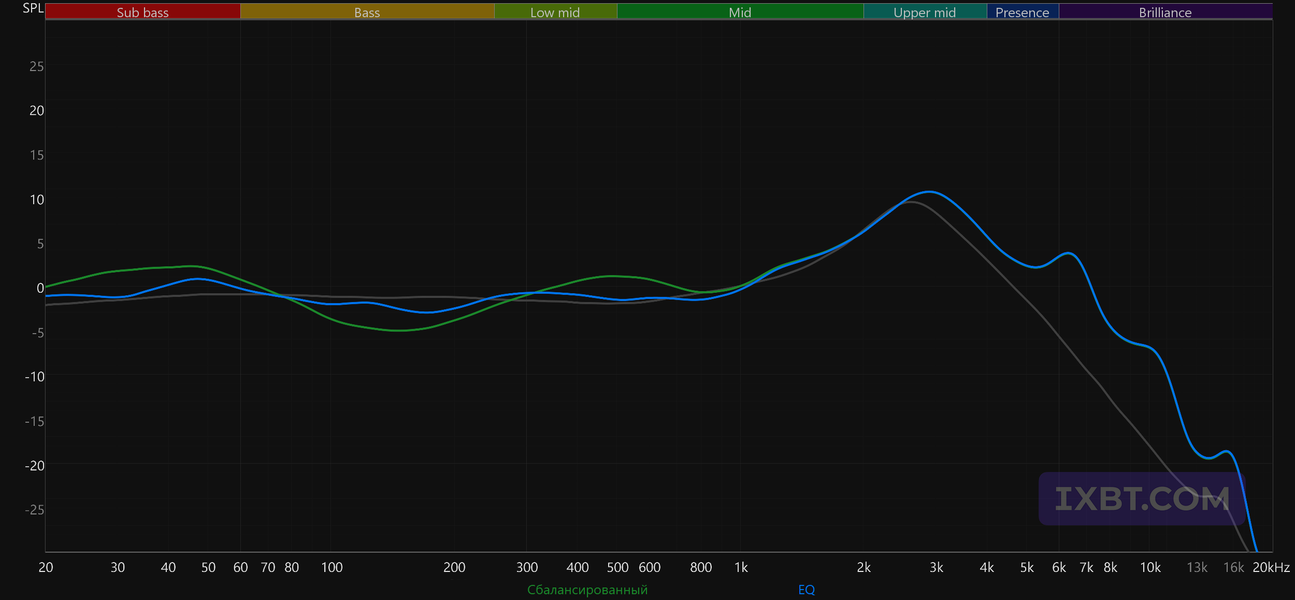Click the 20kHz frequency axis label

tap(1271, 567)
